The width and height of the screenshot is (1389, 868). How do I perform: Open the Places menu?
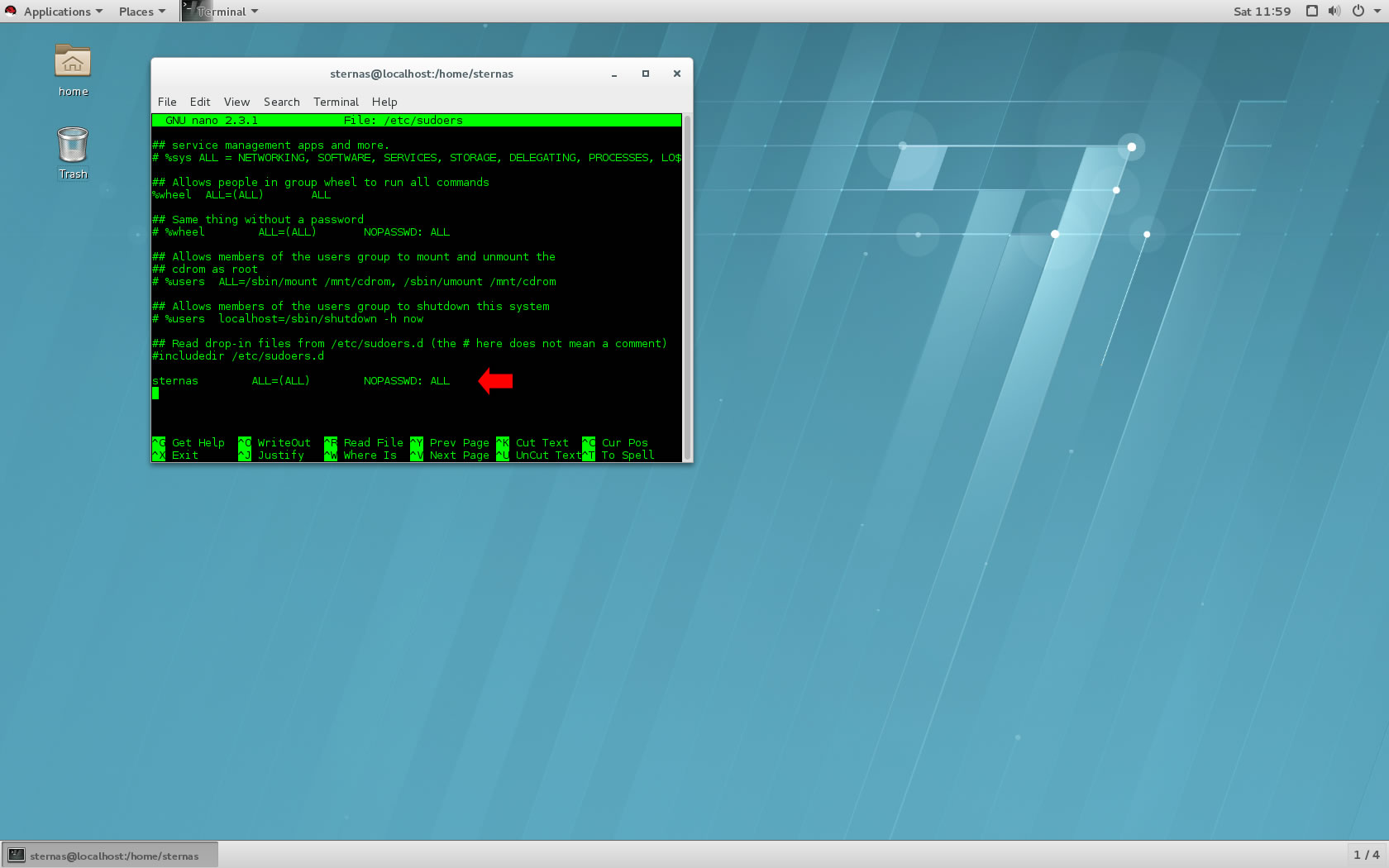141,12
